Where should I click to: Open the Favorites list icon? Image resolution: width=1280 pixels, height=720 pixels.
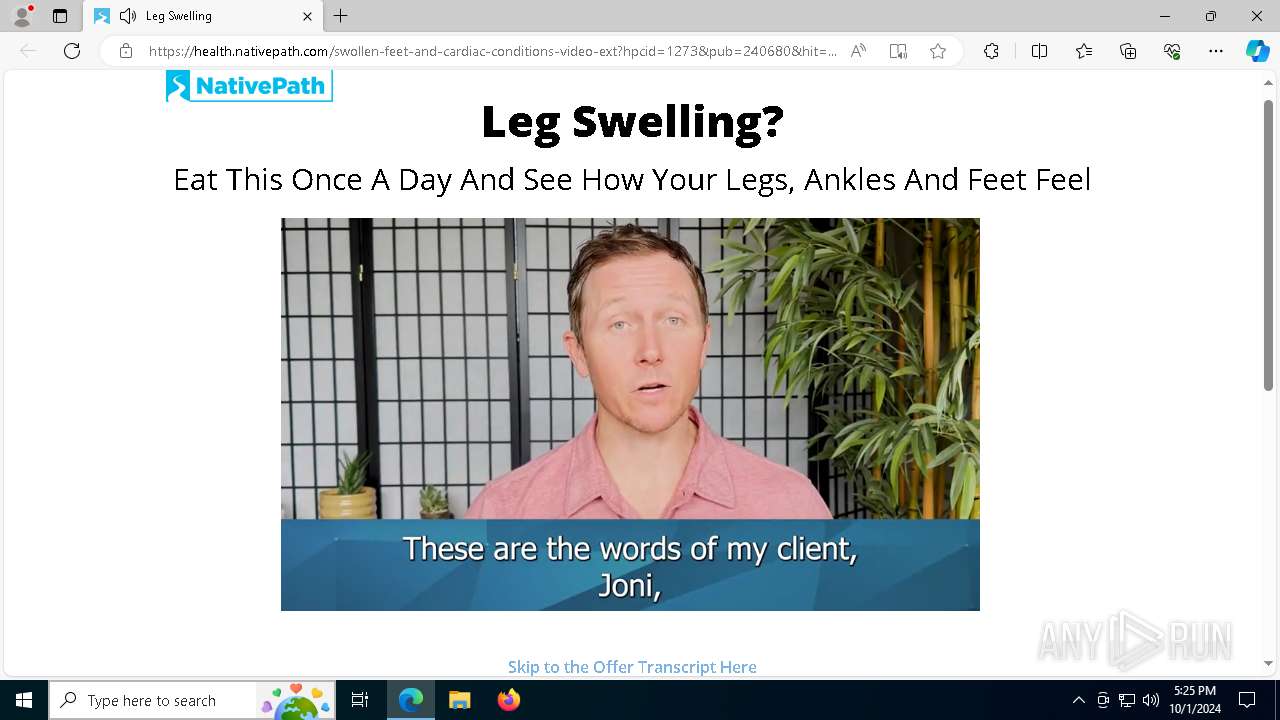click(x=1084, y=51)
